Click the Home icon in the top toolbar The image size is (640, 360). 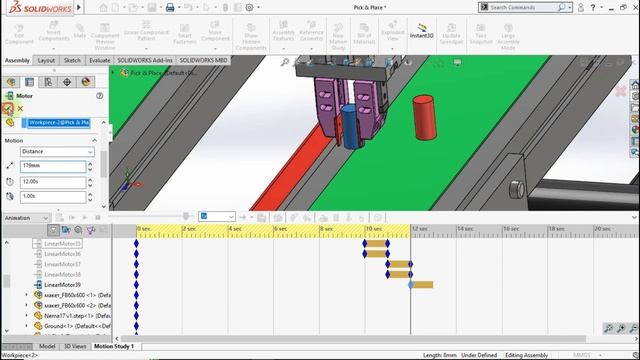pos(103,7)
